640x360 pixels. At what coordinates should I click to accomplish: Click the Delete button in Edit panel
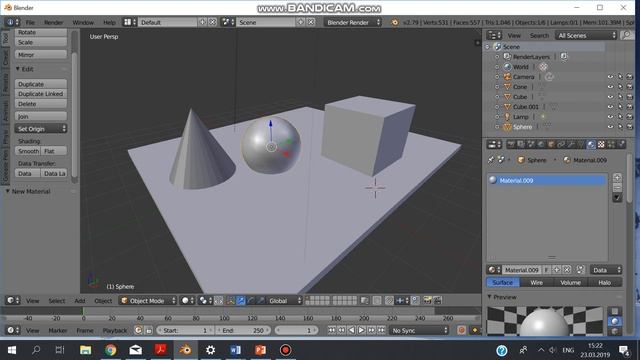point(41,104)
